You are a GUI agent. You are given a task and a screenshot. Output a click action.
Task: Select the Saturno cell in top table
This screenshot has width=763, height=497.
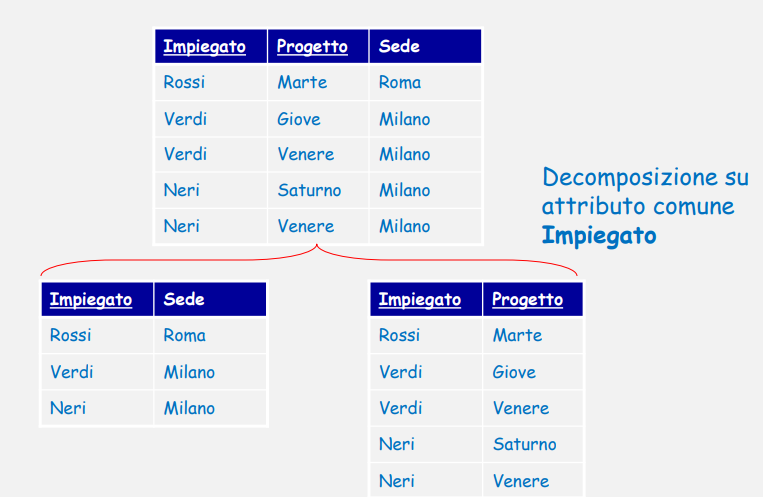pos(318,190)
